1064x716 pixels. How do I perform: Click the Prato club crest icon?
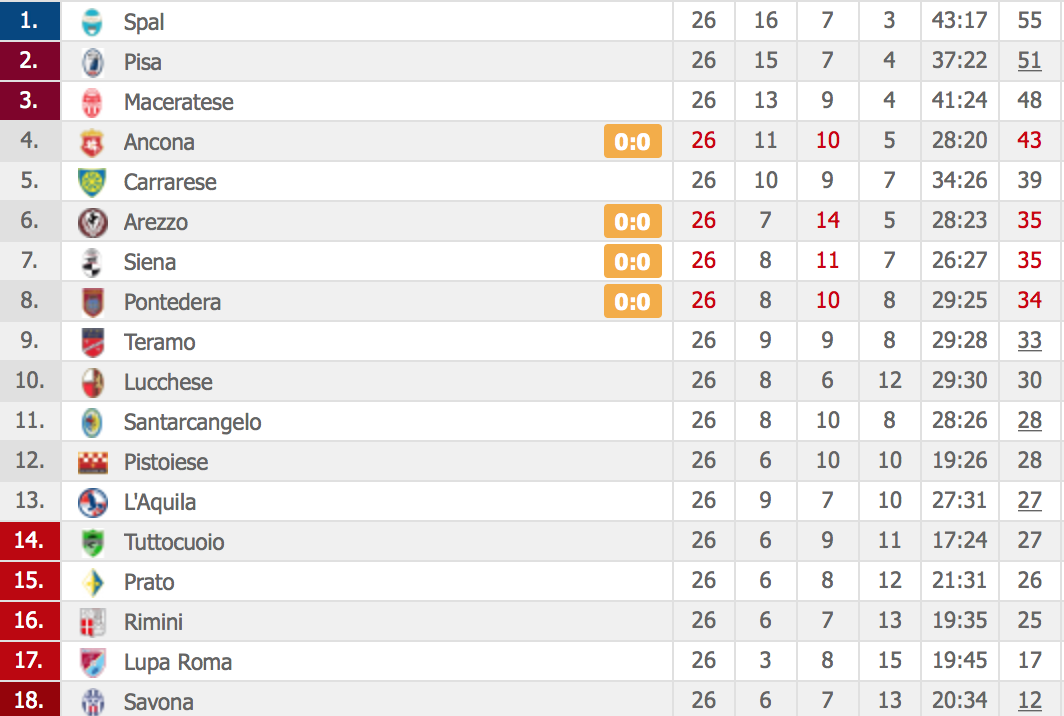point(93,581)
